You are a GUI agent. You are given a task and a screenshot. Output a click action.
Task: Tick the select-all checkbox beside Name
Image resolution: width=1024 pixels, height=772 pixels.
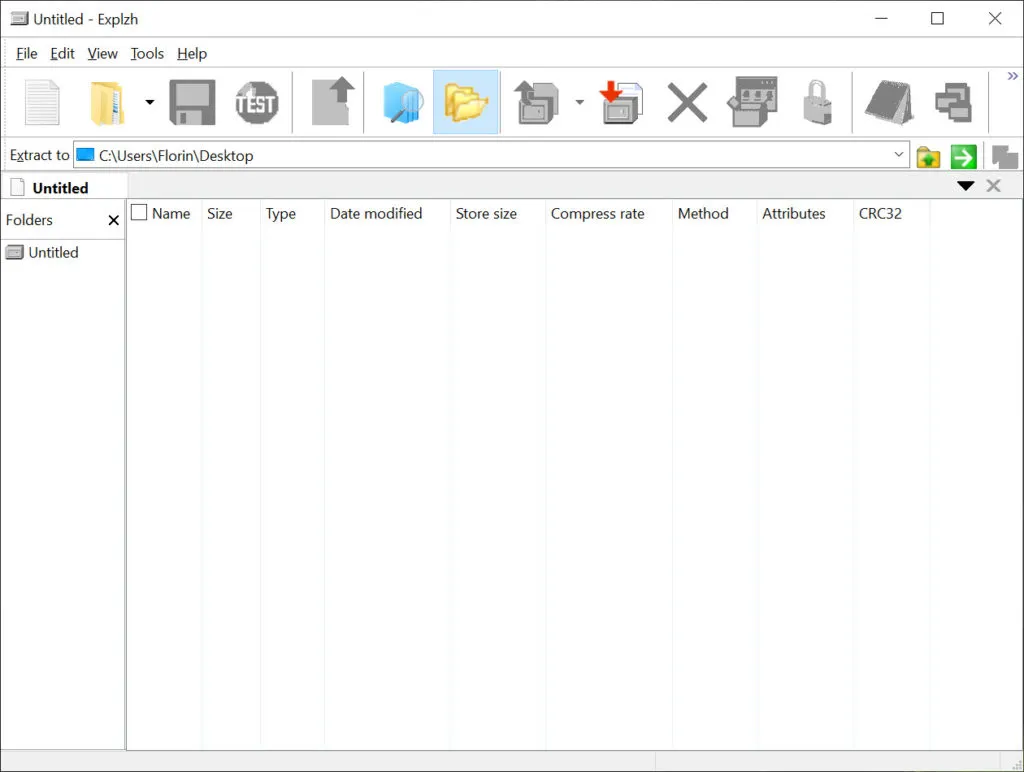click(x=138, y=212)
